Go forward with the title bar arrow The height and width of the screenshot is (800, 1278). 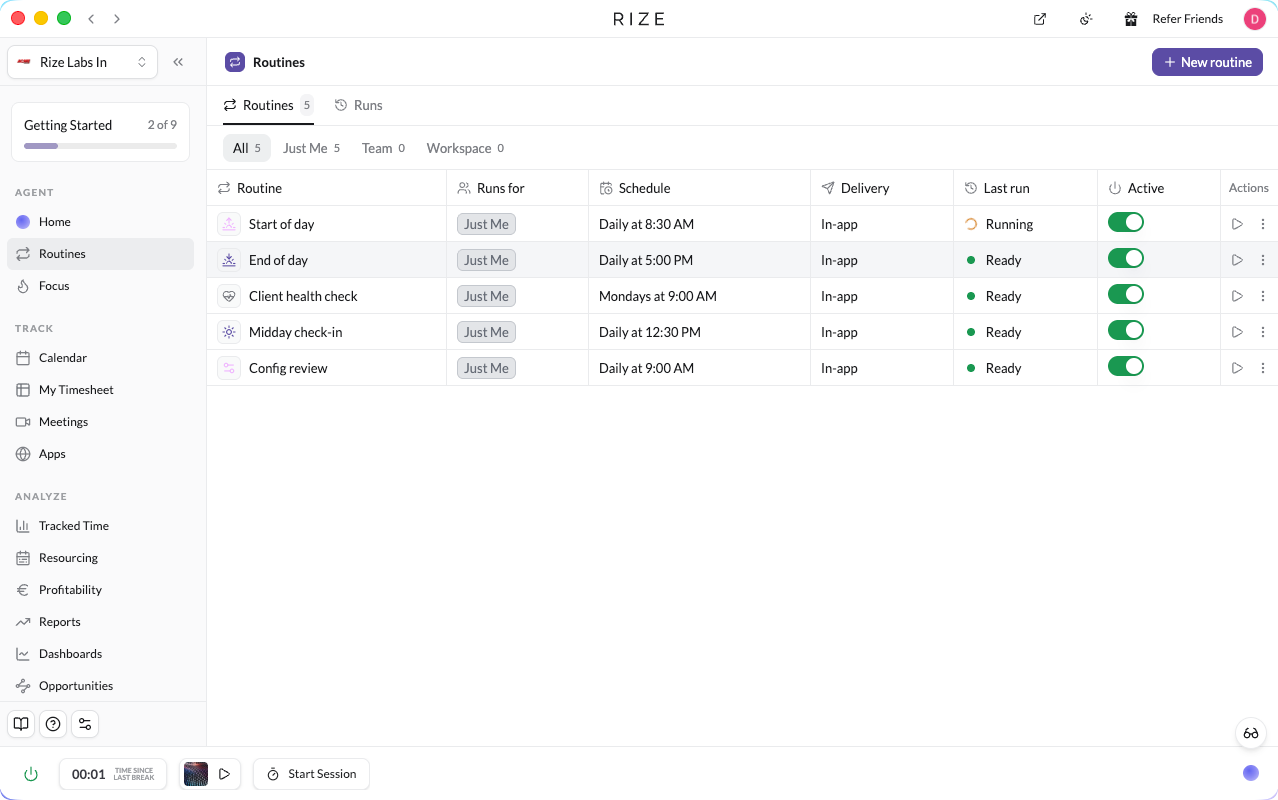pyautogui.click(x=117, y=19)
